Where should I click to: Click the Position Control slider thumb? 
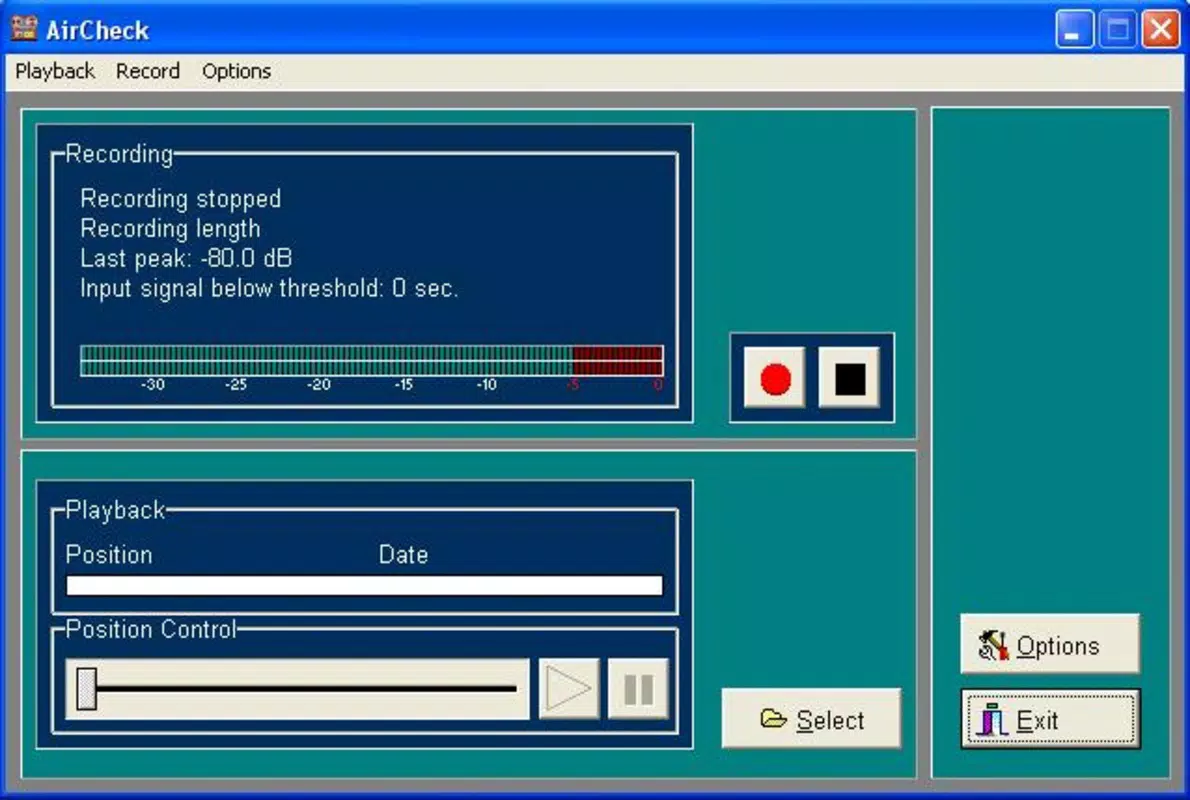coord(87,689)
